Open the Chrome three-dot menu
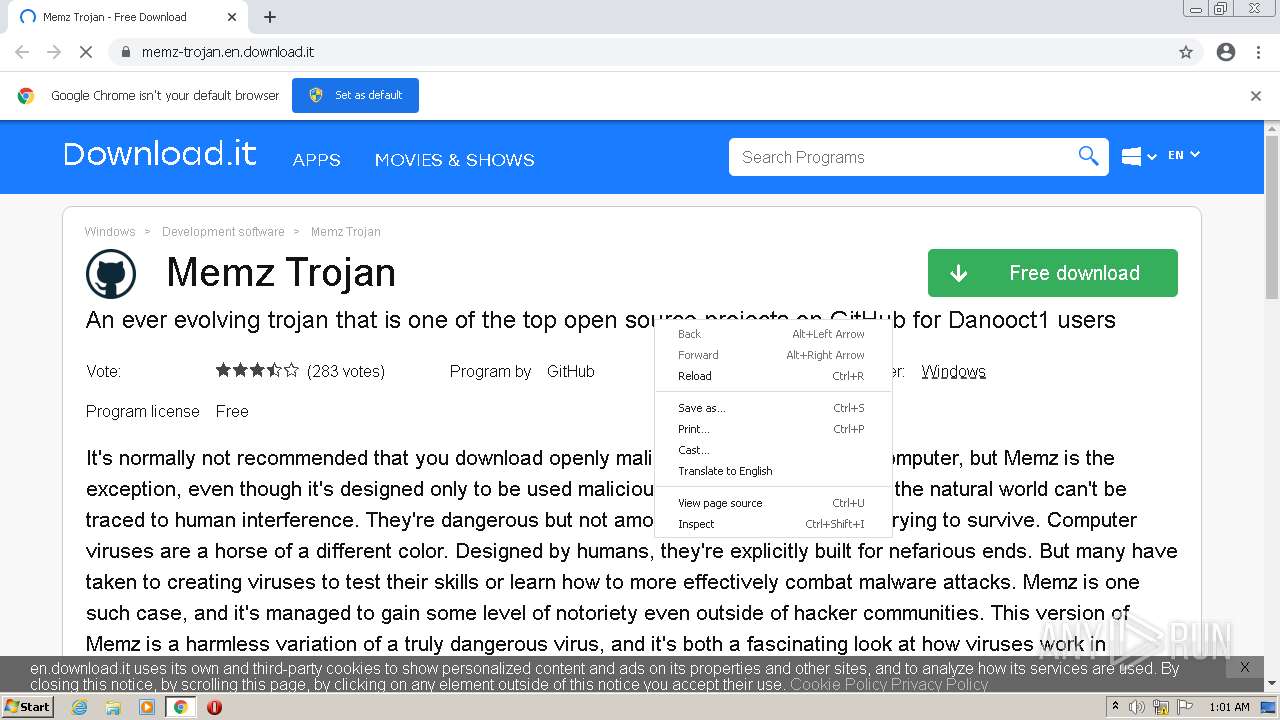Screen dimensions: 1280x720 [1258, 52]
